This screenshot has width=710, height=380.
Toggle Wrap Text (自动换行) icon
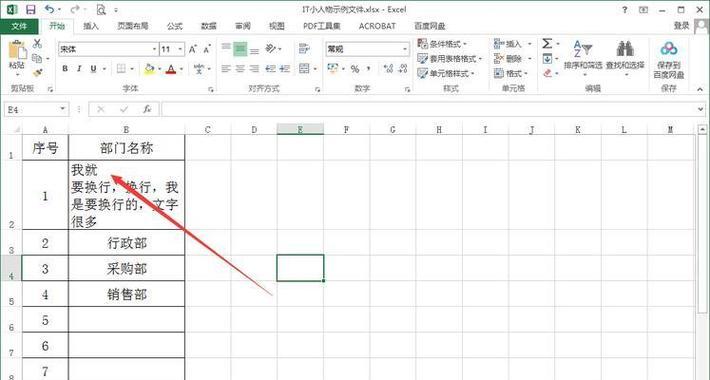point(304,48)
